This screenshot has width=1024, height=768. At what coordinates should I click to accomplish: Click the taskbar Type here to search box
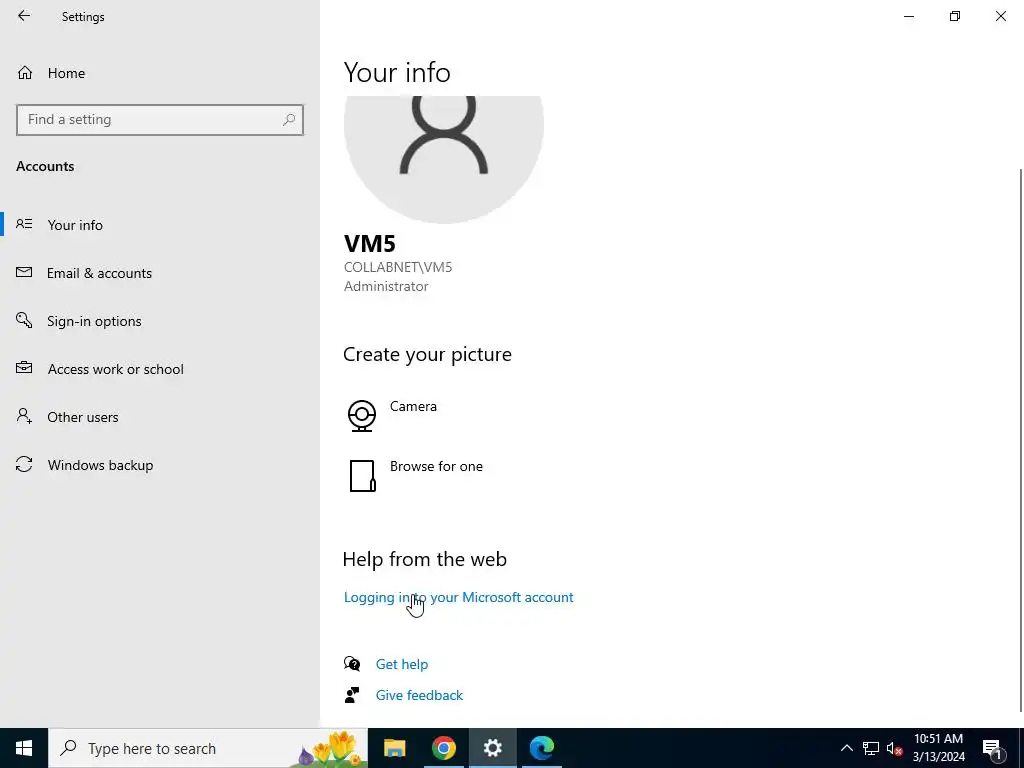(208, 748)
